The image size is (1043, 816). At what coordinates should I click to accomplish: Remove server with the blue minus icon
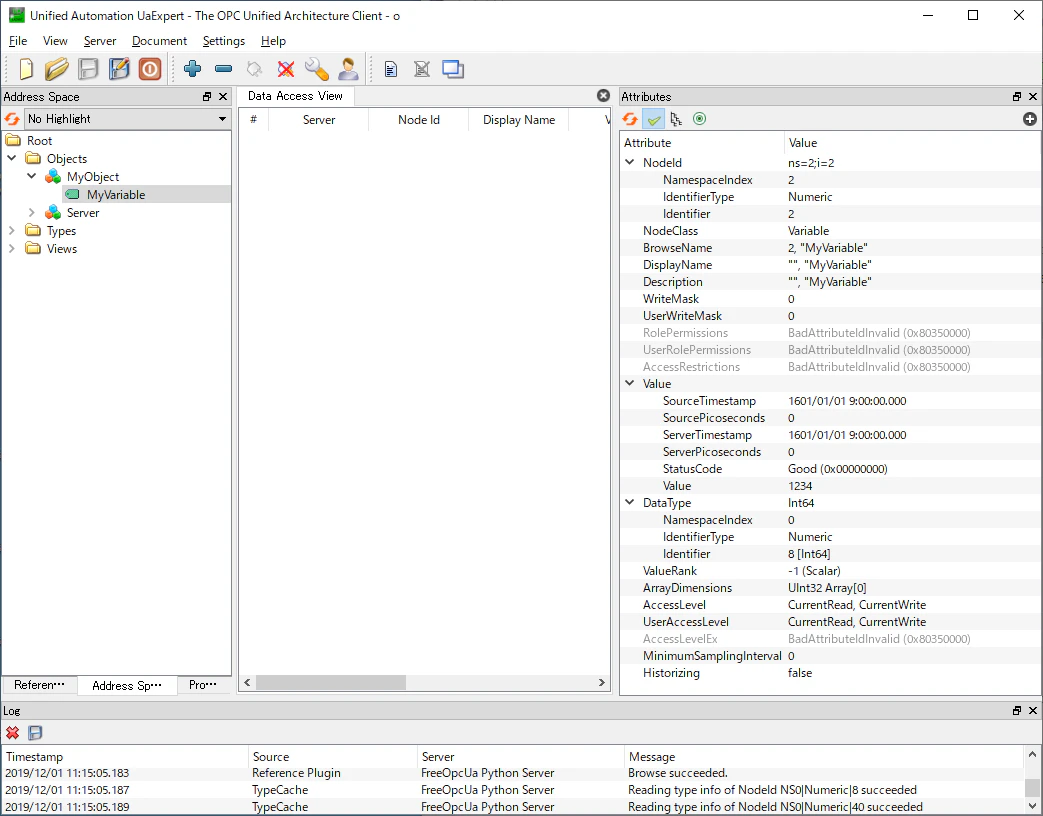pos(224,68)
